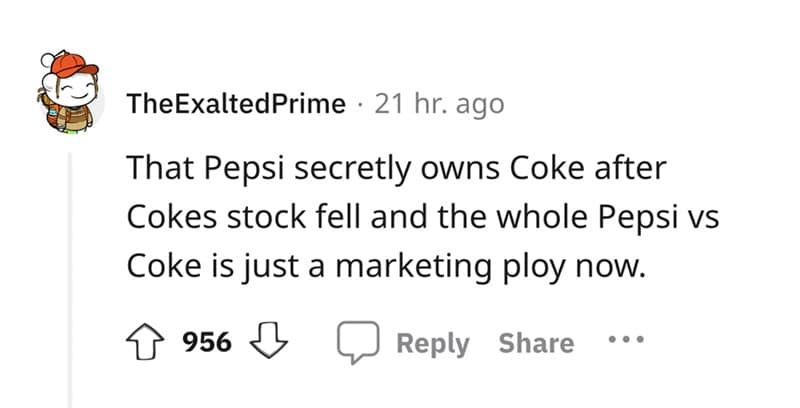Image resolution: width=800 pixels, height=408 pixels.
Task: Share this comment
Action: point(536,343)
